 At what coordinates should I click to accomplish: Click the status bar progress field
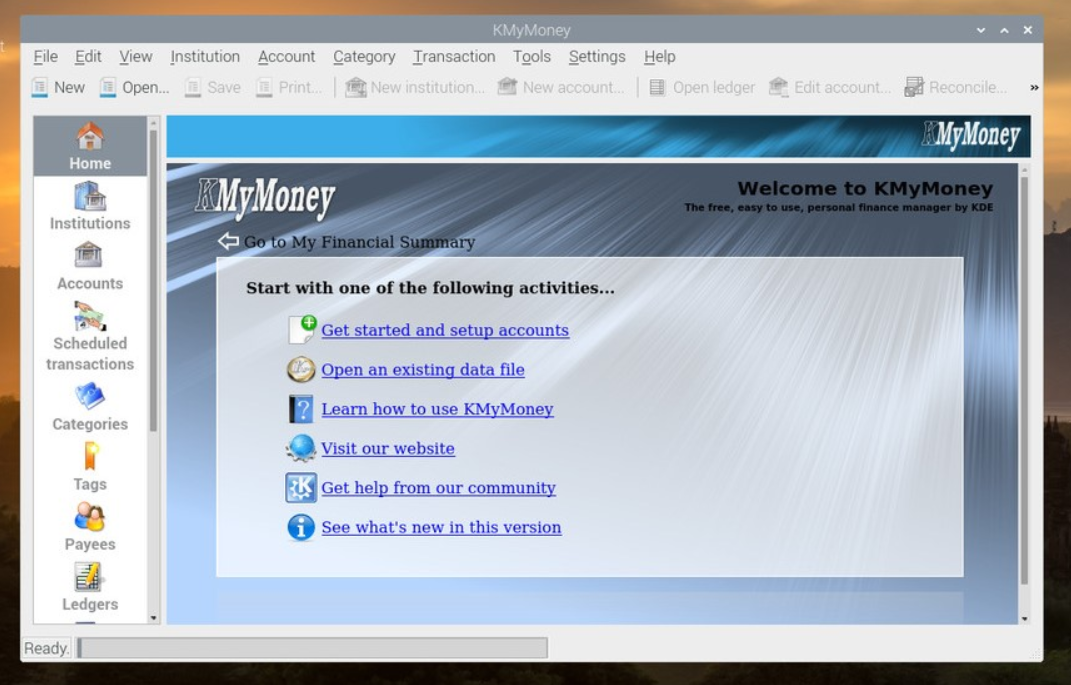coord(312,648)
